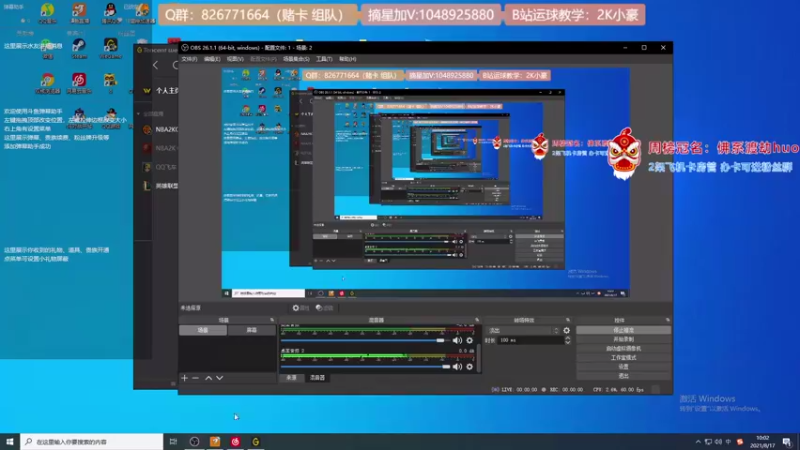
Task: Adjust the upper mixer track volume slider
Action: (365, 340)
